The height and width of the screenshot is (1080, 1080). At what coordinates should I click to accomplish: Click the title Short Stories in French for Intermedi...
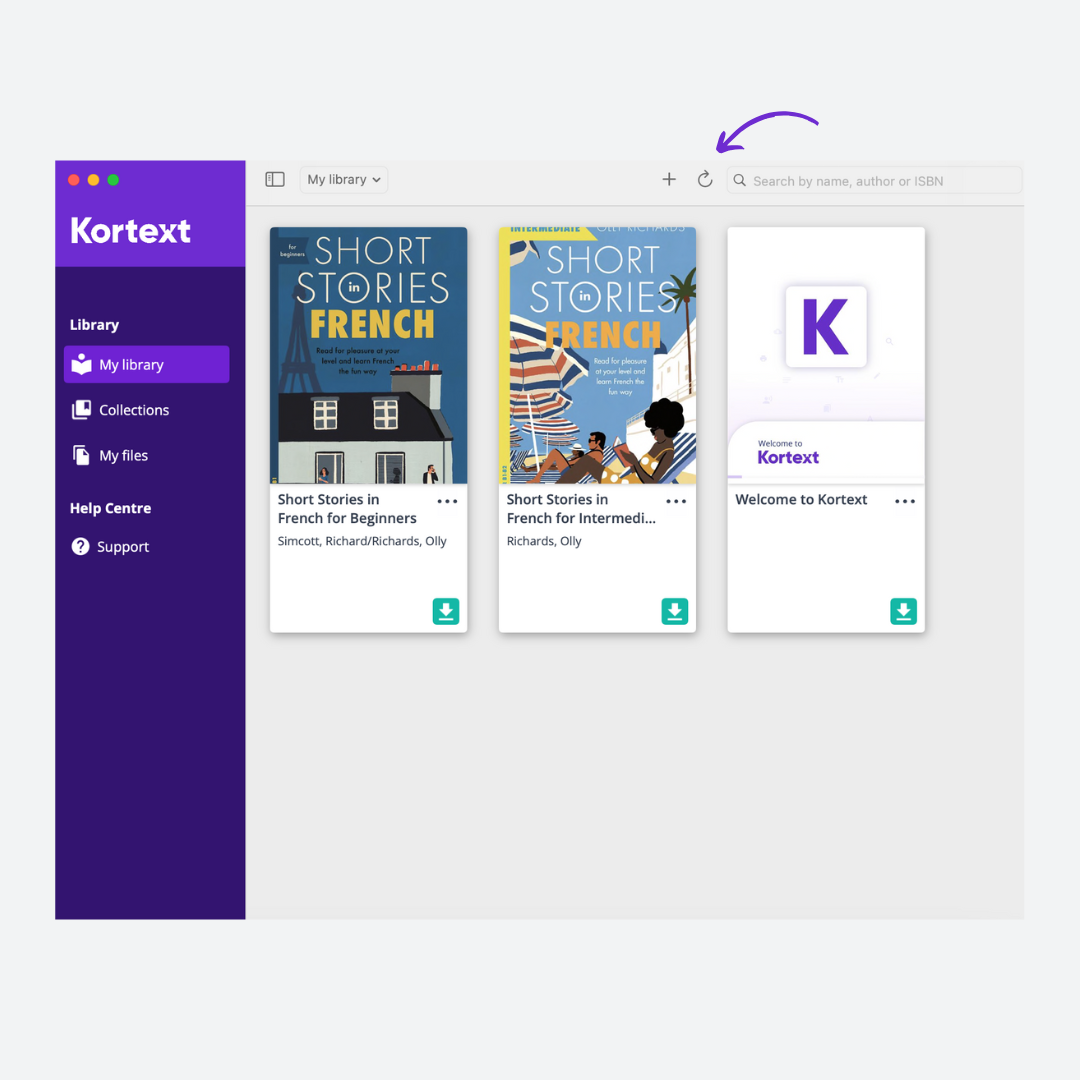pyautogui.click(x=581, y=509)
